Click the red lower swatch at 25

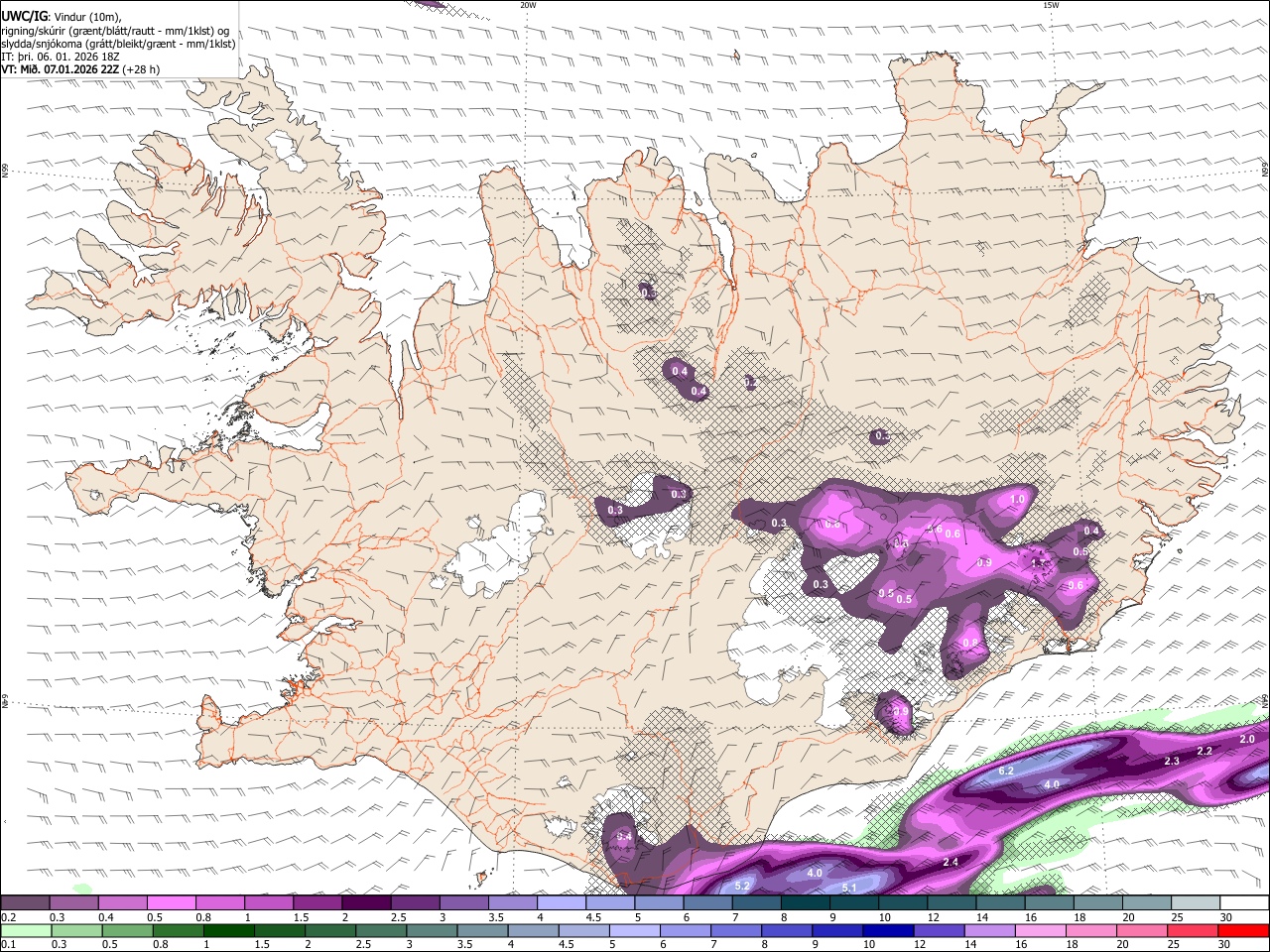click(1194, 930)
